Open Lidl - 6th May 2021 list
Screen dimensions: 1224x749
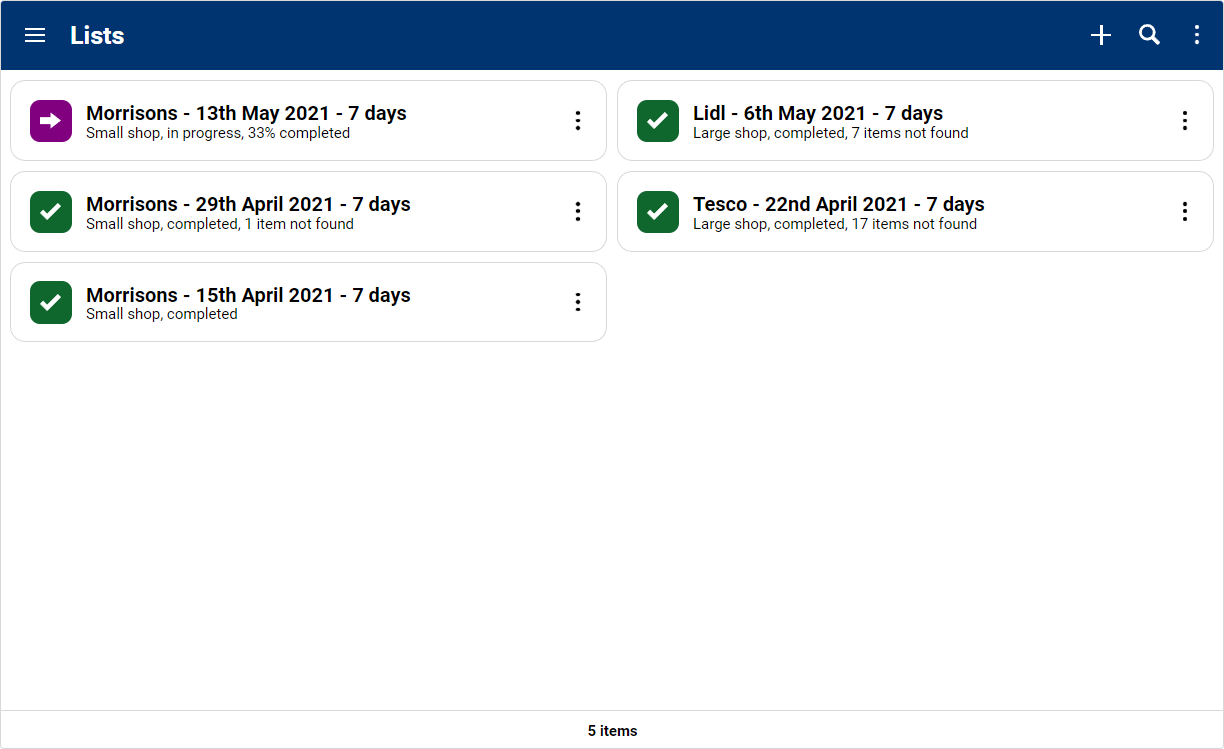coord(817,113)
